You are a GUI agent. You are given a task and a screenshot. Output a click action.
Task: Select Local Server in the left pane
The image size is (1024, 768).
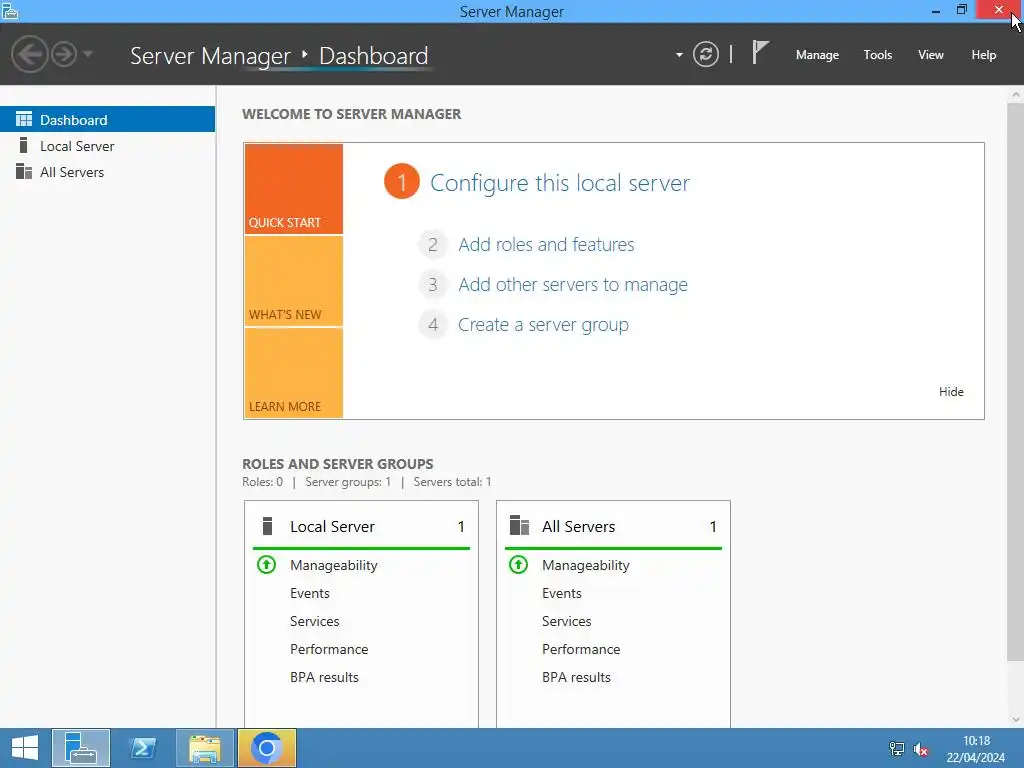[x=108, y=146]
